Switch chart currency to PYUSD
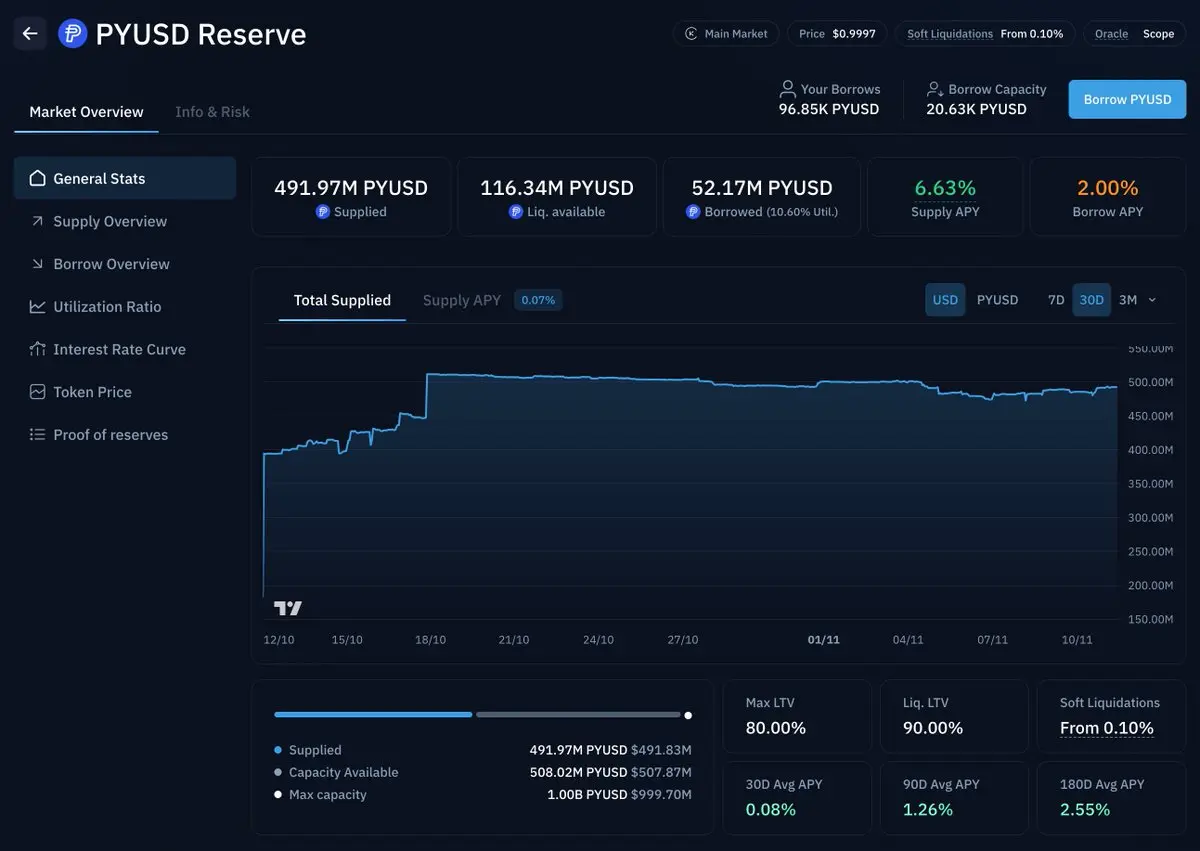Screen dimensions: 1200x851 coord(997,300)
